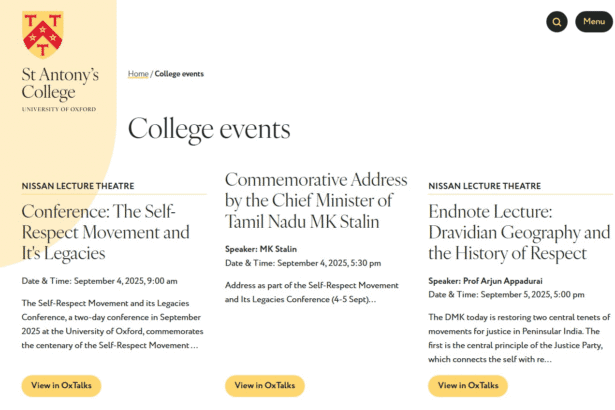Open Commemorative Address by Chief Minister title
The width and height of the screenshot is (615, 410).
pos(316,200)
